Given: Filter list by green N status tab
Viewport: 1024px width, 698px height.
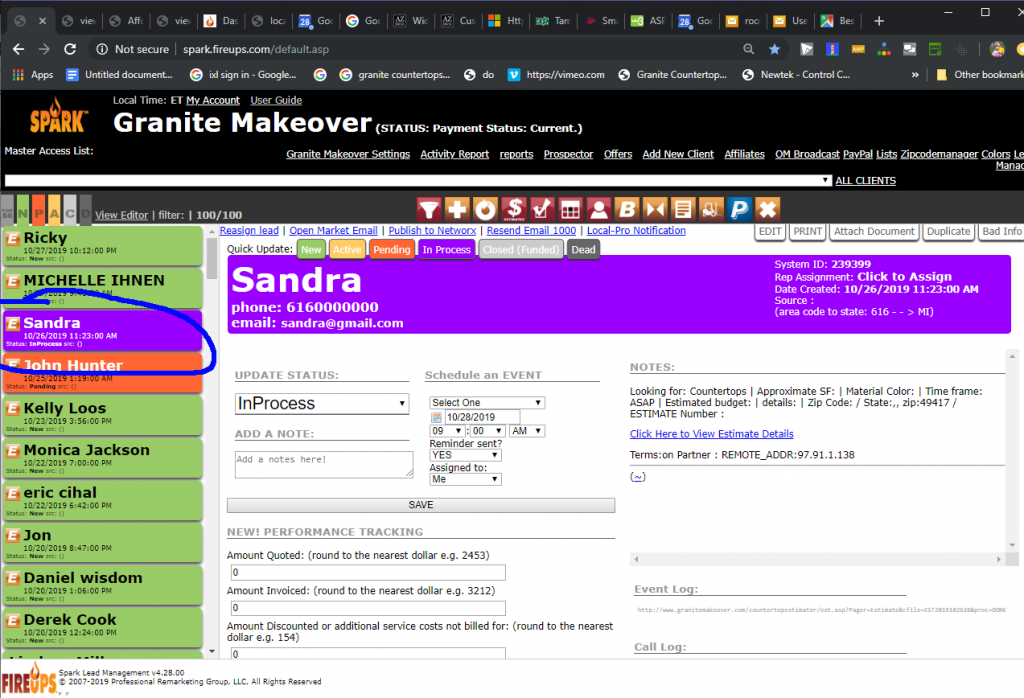Looking at the screenshot, I should [23, 209].
